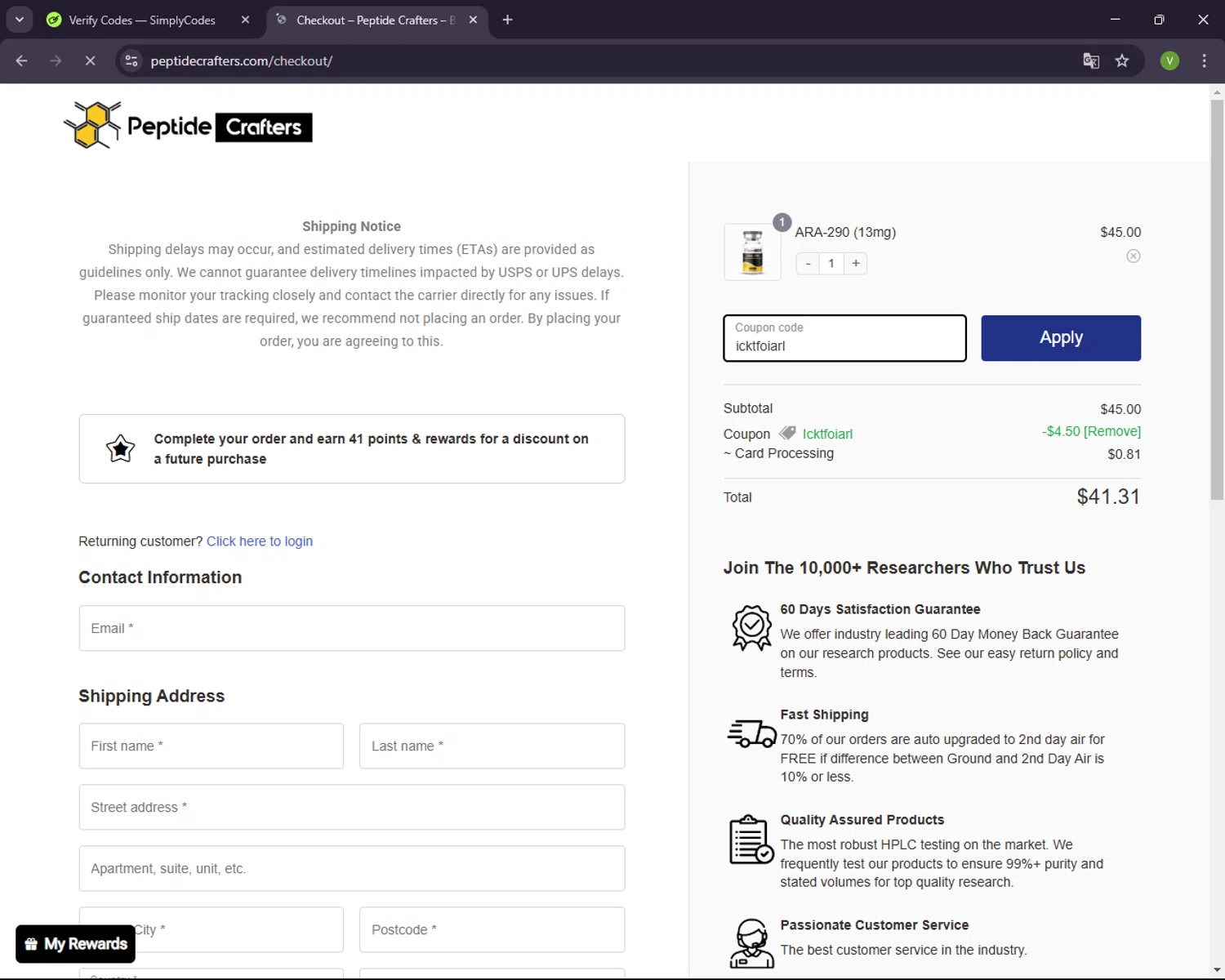
Task: Click the Passionate Customer Service headset icon
Action: 751,943
